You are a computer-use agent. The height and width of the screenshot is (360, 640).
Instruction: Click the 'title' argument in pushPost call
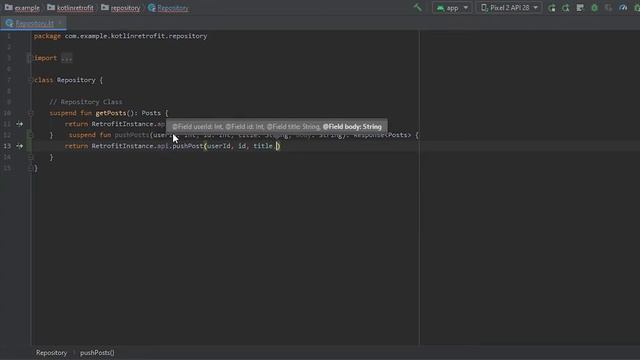[x=263, y=146]
